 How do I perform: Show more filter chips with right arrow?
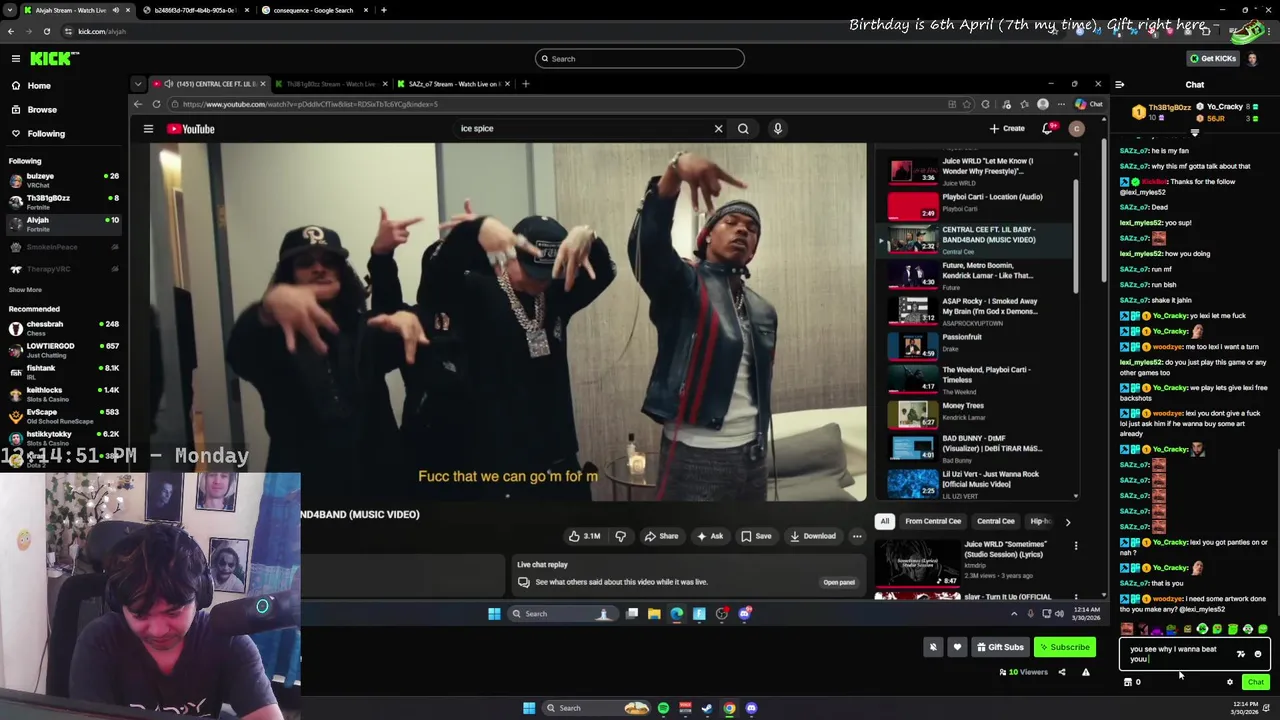click(1067, 522)
